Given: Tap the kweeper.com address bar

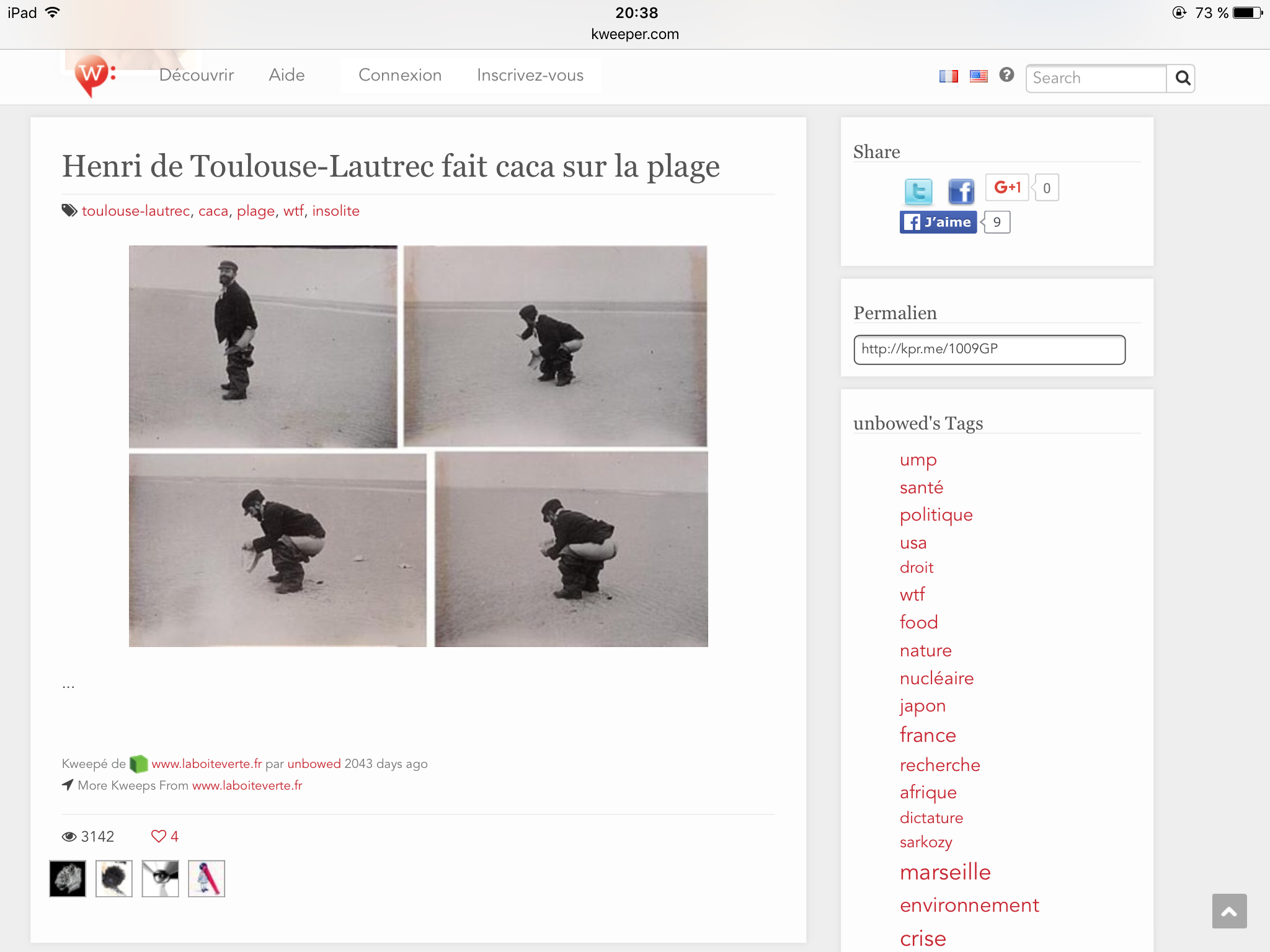Looking at the screenshot, I should pyautogui.click(x=635, y=34).
